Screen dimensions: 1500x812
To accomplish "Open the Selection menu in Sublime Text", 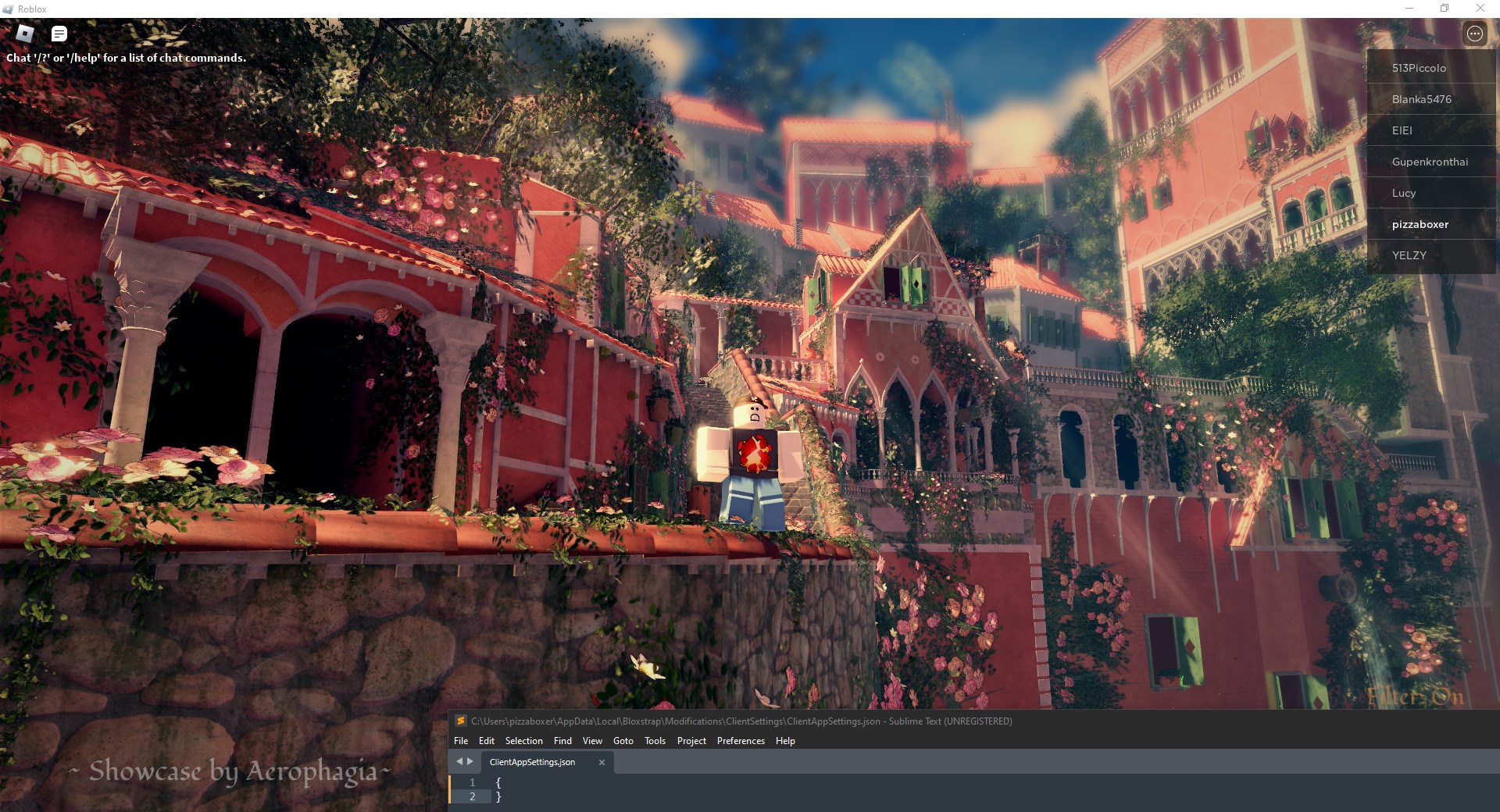I will pos(523,741).
